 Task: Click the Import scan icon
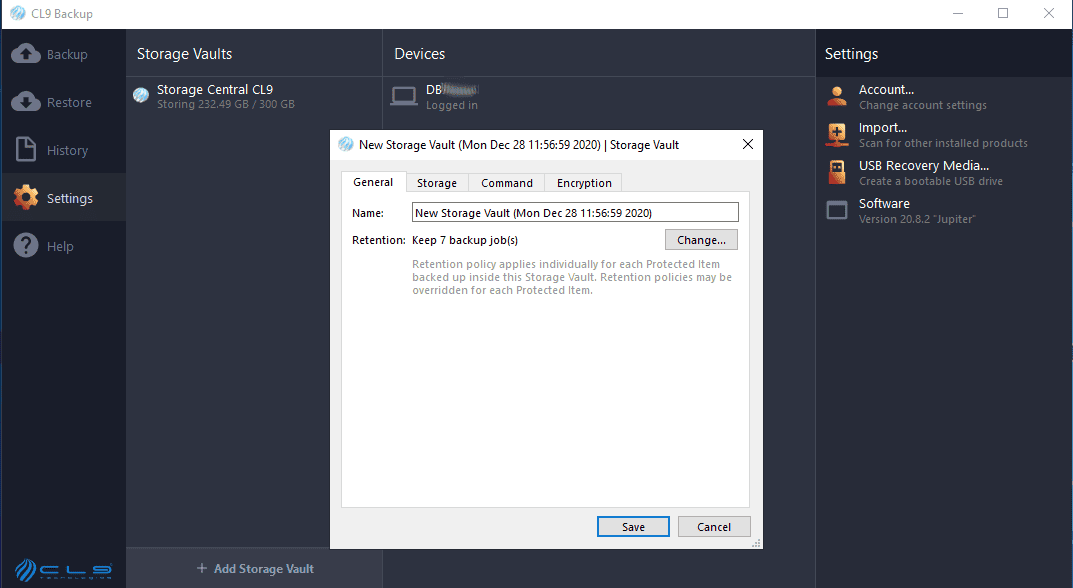[836, 133]
